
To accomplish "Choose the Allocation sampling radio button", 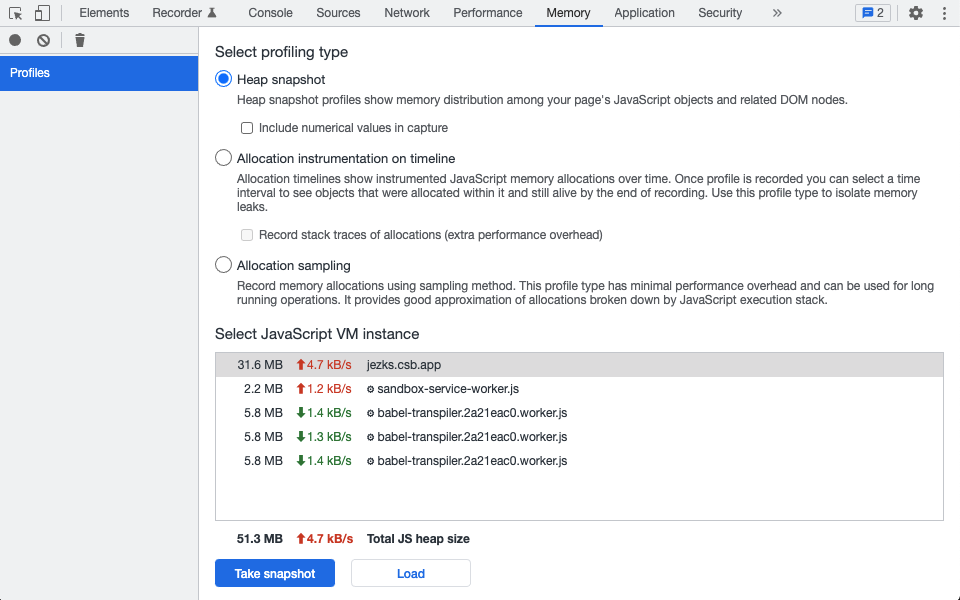I will click(x=224, y=265).
